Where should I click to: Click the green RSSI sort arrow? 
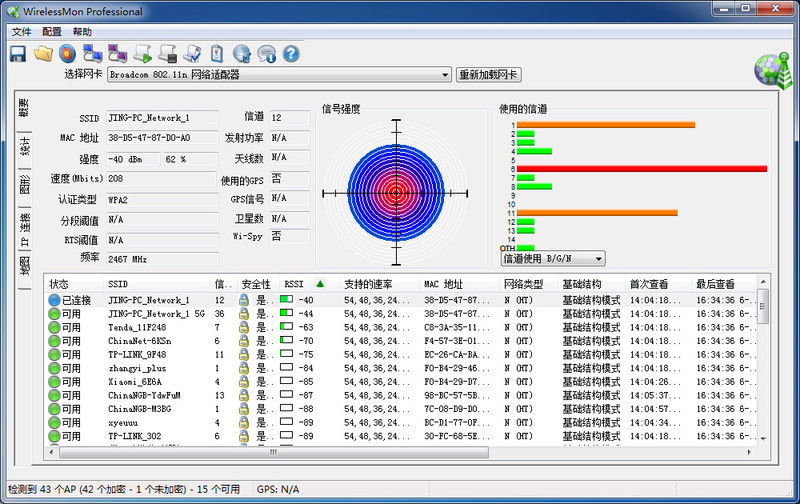point(320,284)
